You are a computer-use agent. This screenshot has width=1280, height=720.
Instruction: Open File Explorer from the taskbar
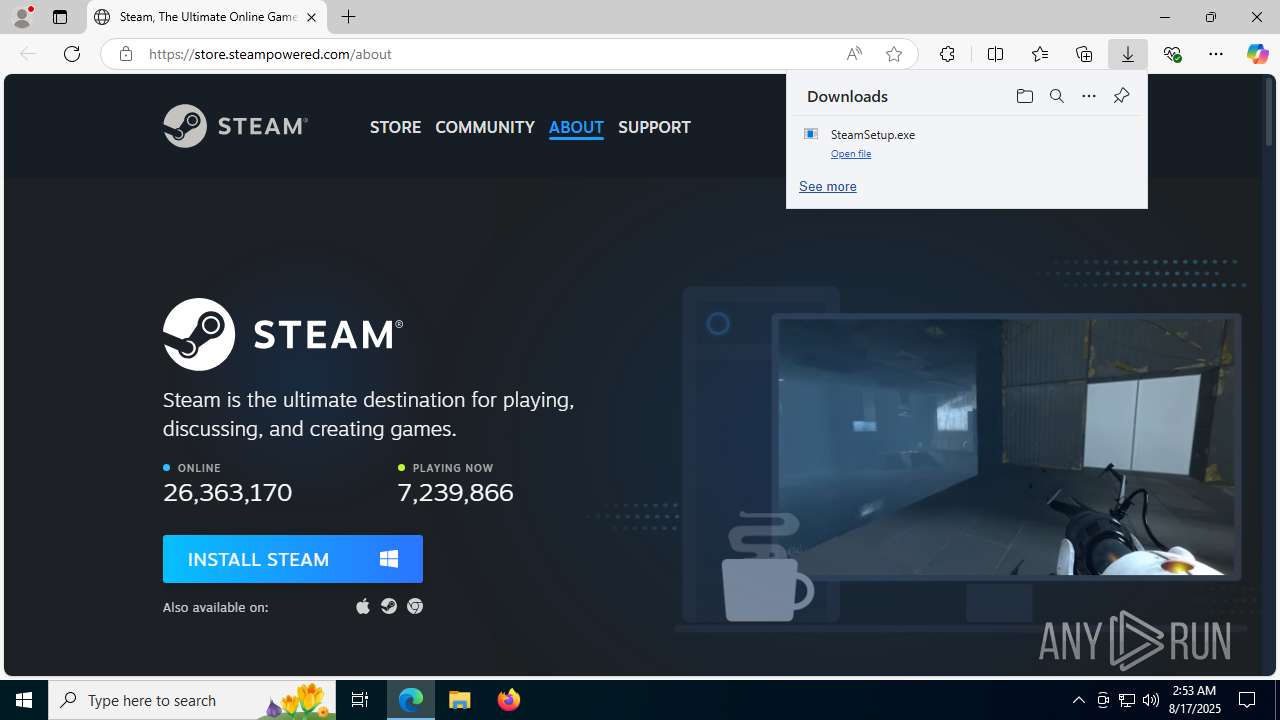coord(460,700)
